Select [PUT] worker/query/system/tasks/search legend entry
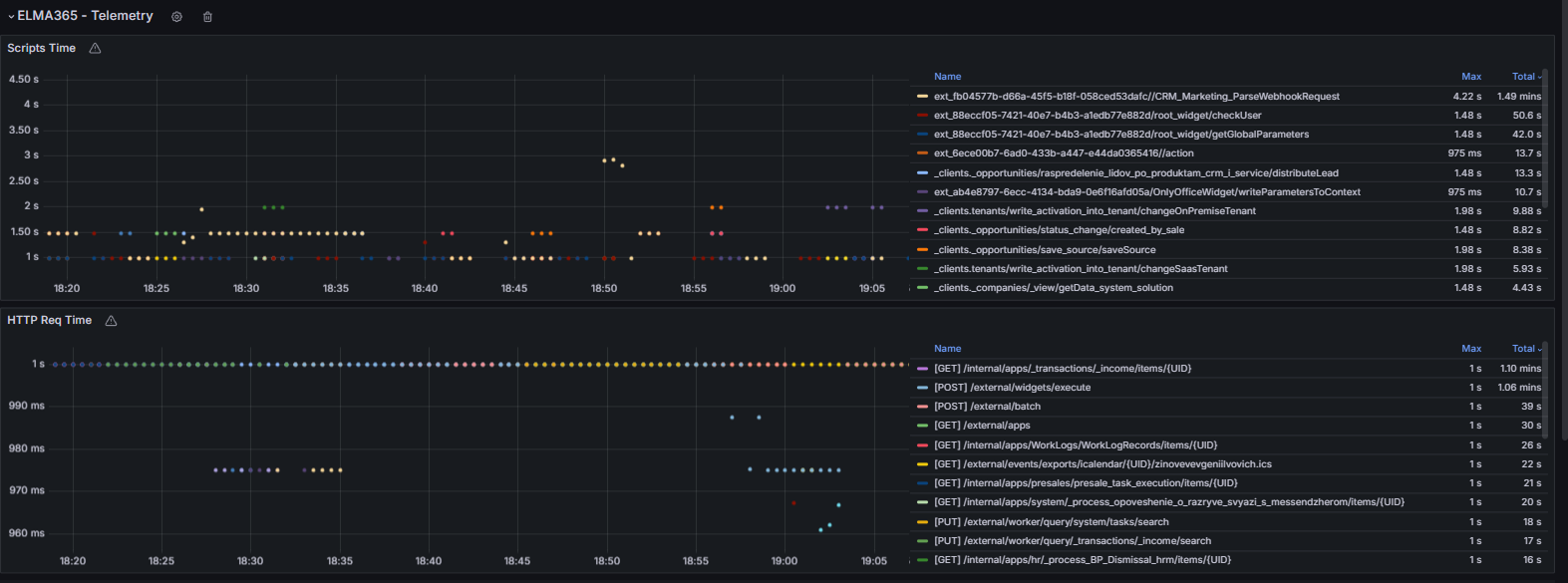 tap(1052, 522)
